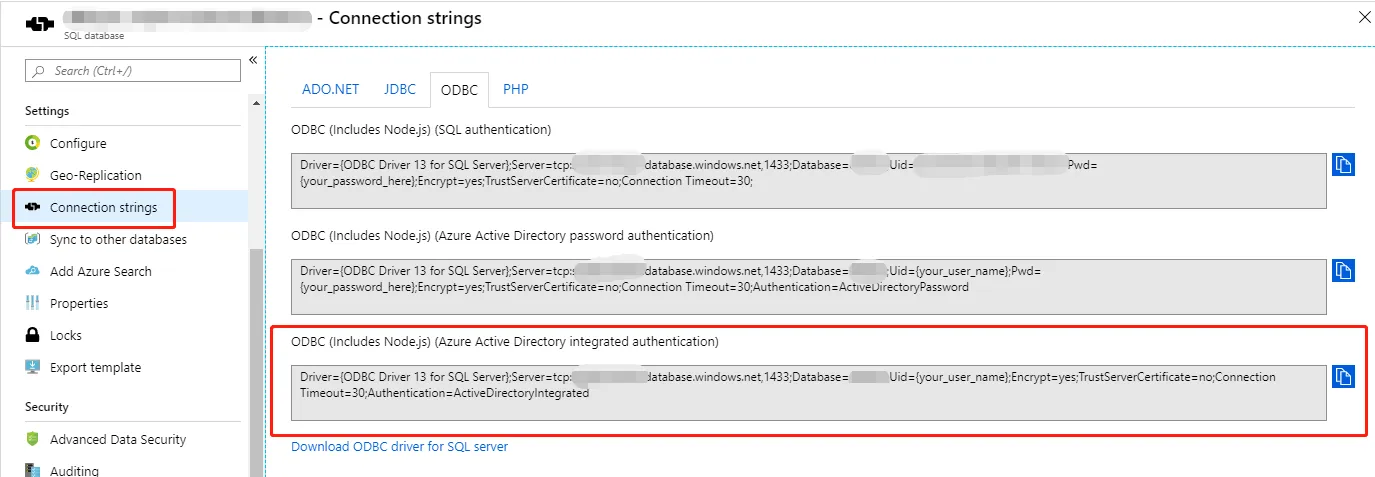Click the Geo-Replication globe icon

click(x=33, y=175)
